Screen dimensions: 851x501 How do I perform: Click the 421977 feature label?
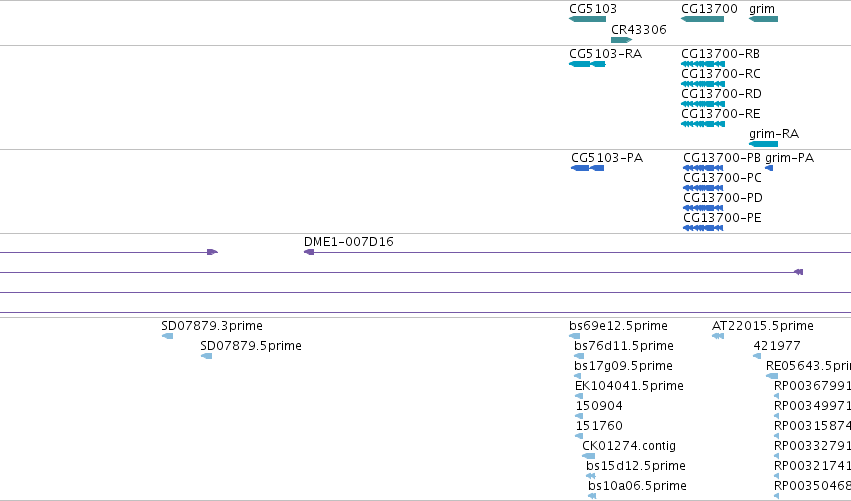(777, 346)
